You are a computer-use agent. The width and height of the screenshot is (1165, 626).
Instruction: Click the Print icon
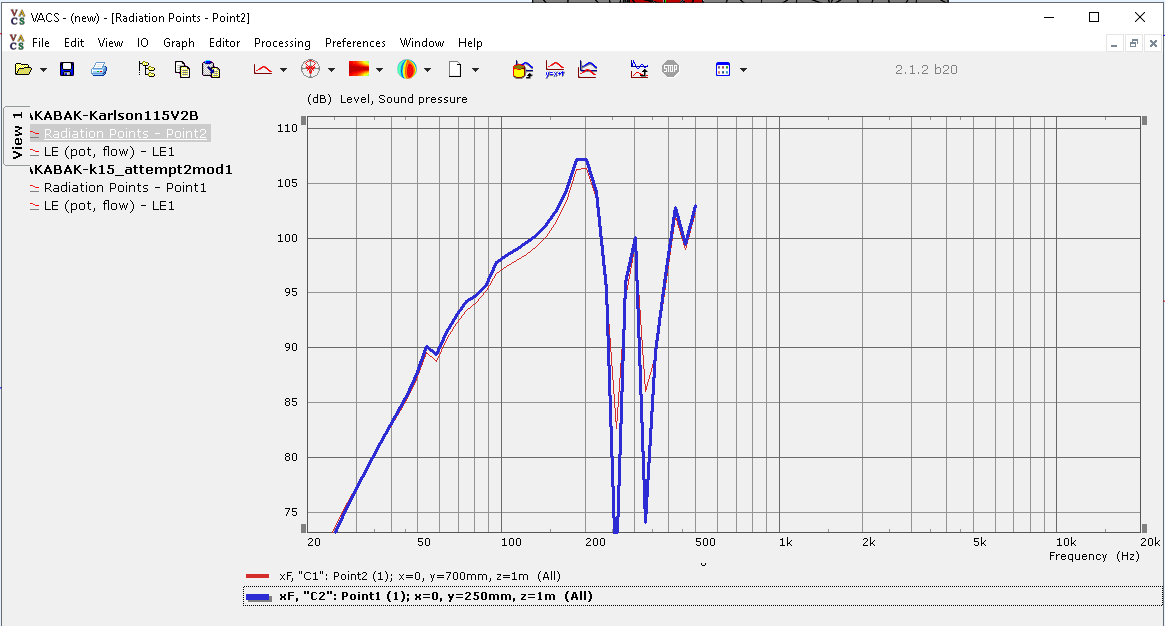point(99,69)
